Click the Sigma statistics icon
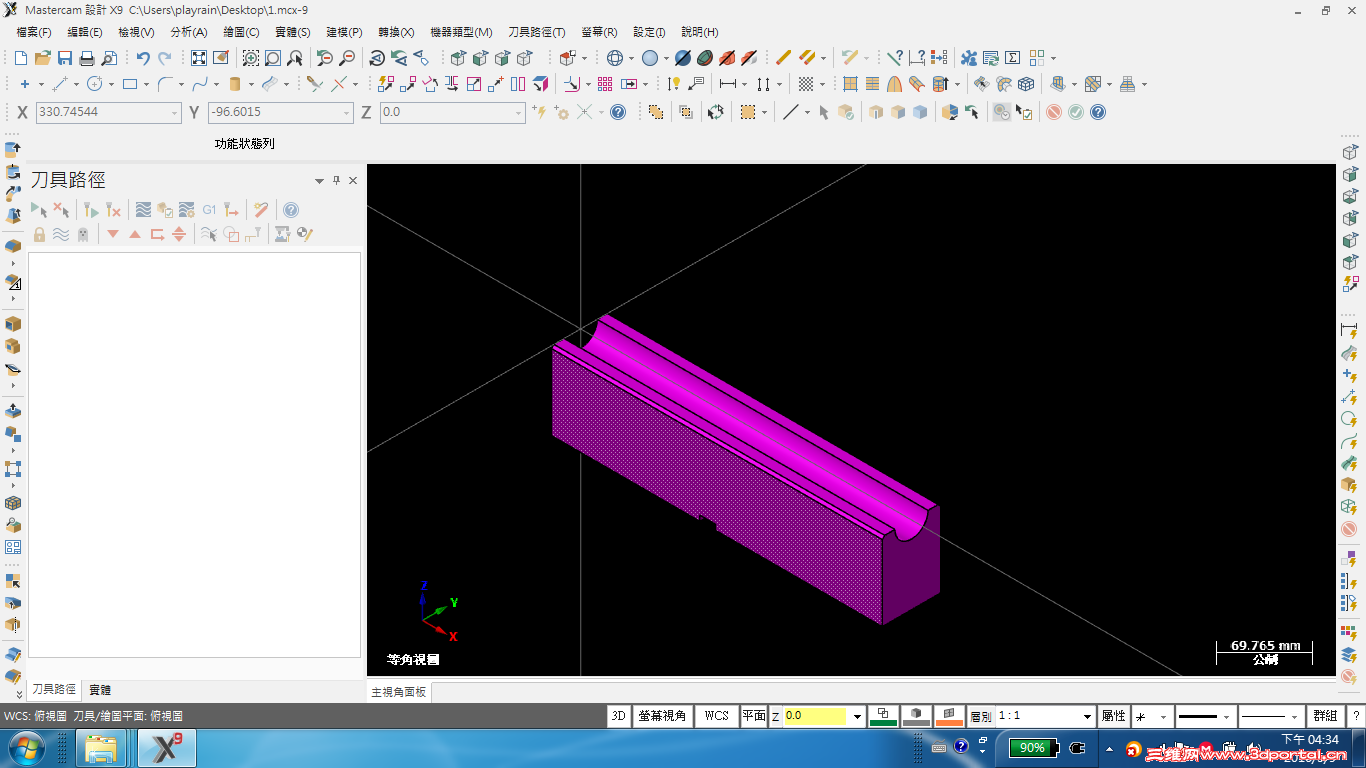 click(x=1012, y=58)
